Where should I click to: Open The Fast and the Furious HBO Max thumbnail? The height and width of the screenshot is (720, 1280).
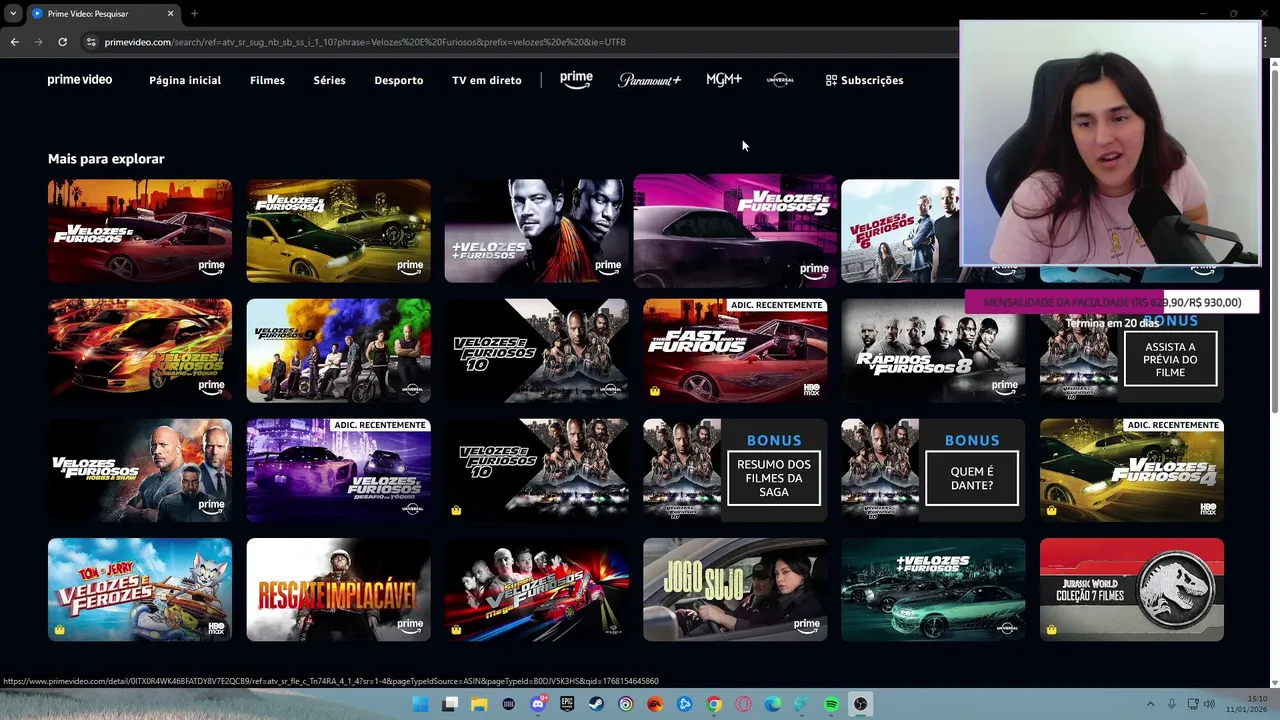[735, 350]
